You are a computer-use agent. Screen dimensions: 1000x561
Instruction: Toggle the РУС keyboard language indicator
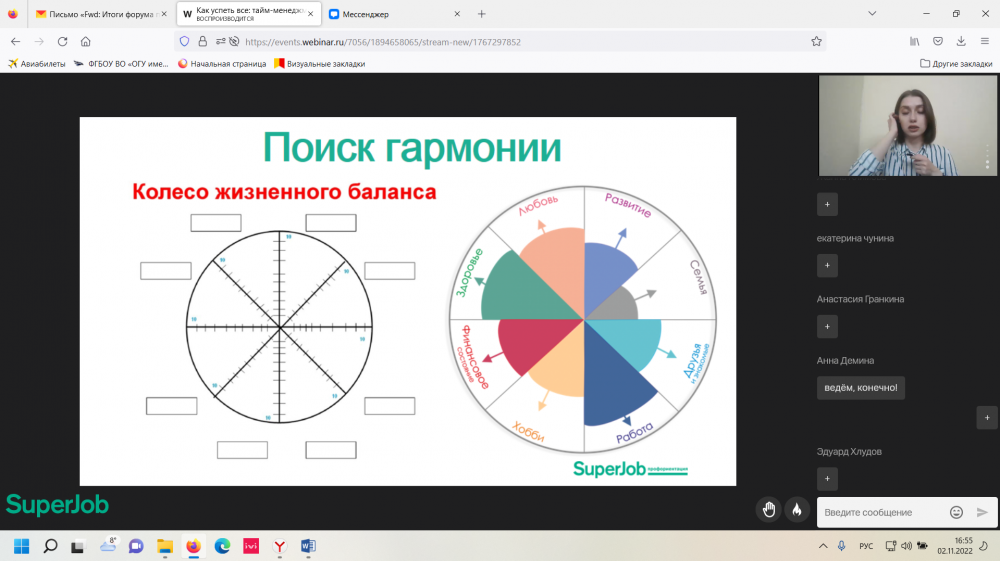[866, 546]
